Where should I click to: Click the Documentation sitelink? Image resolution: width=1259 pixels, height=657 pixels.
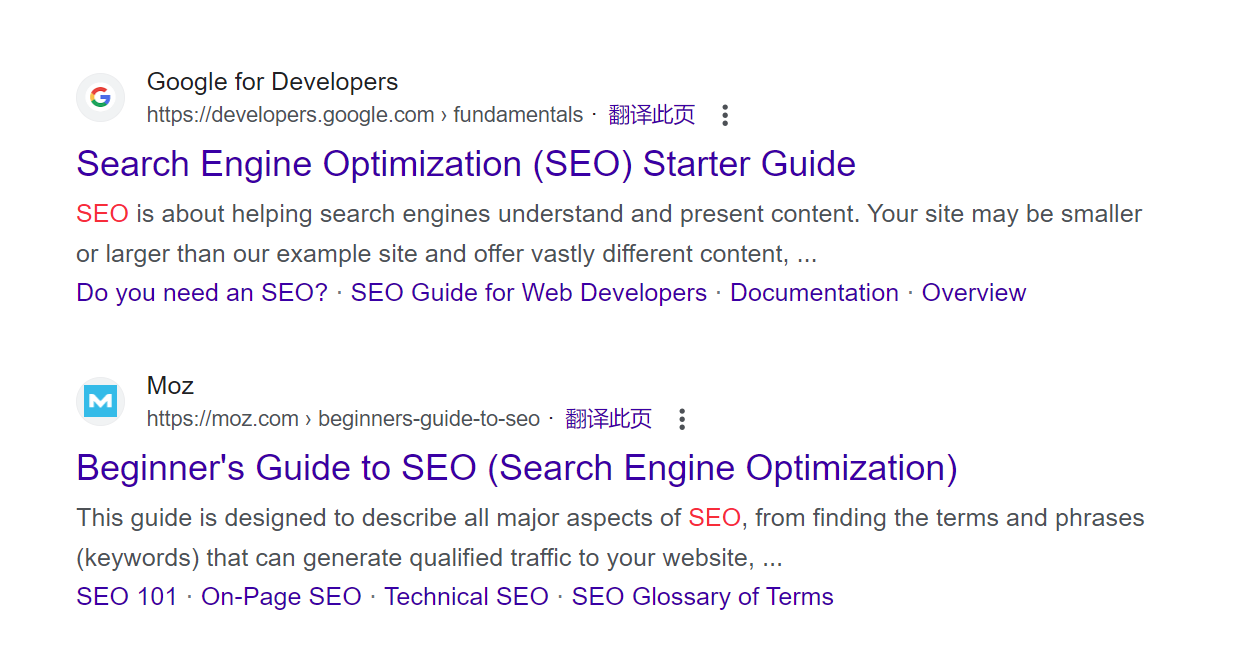[x=814, y=292]
